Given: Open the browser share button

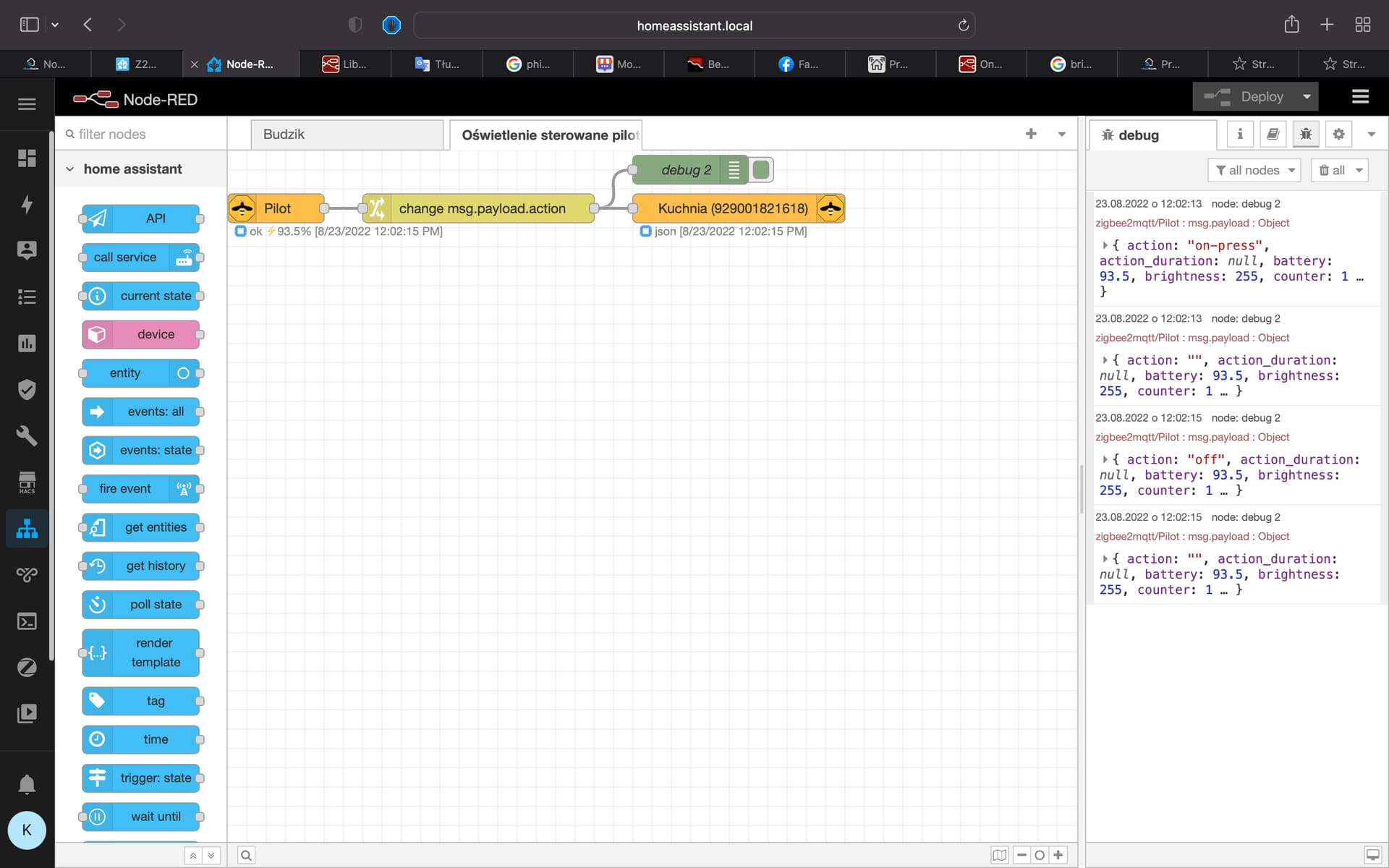Looking at the screenshot, I should click(1291, 25).
